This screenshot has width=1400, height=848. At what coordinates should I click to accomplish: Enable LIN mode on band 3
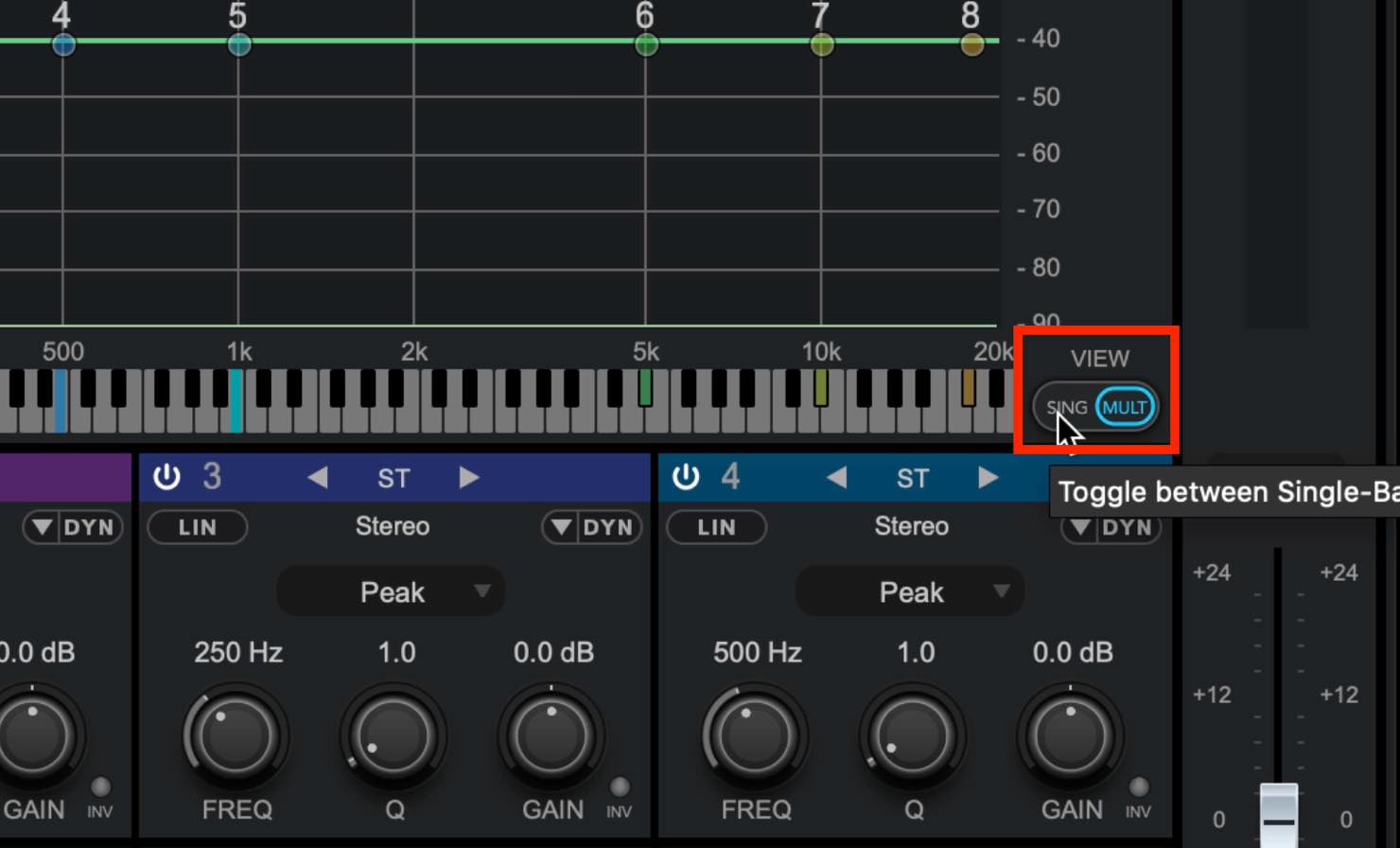[198, 527]
